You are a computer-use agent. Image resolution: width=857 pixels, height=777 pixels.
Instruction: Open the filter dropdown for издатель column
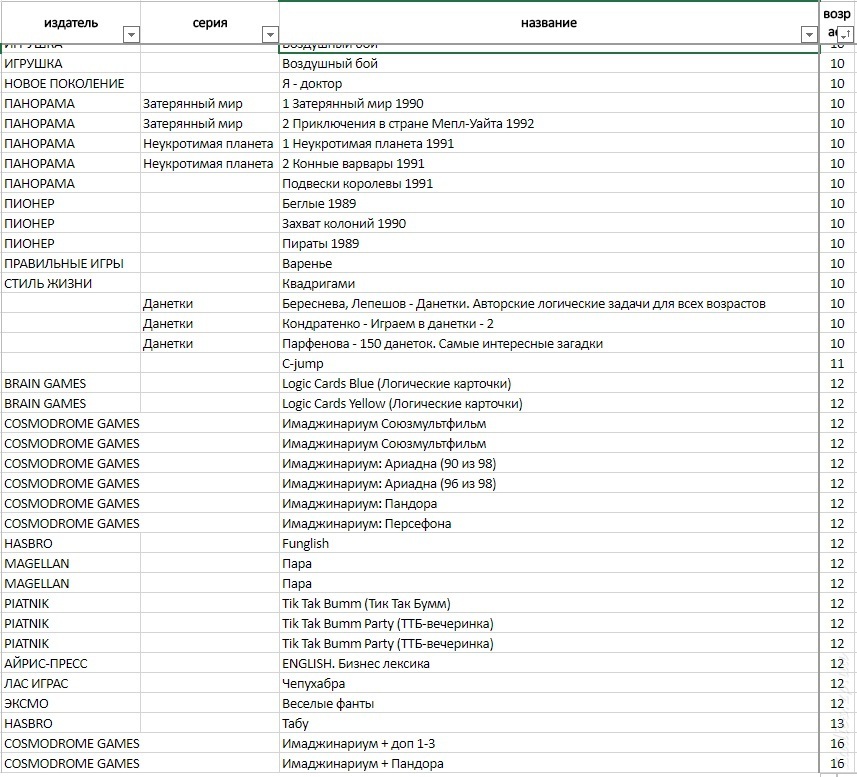point(131,35)
